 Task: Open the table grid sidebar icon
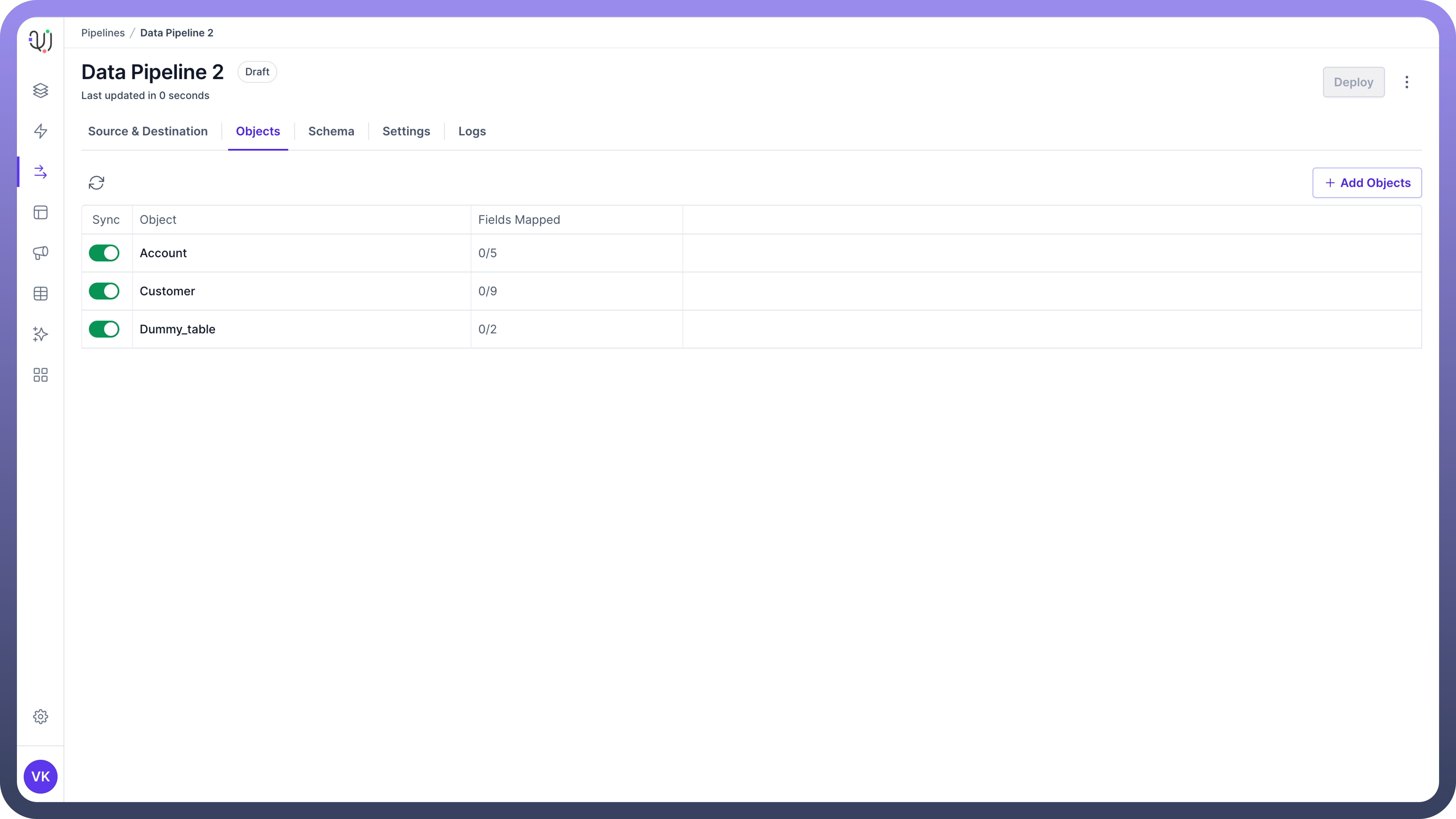coord(40,294)
